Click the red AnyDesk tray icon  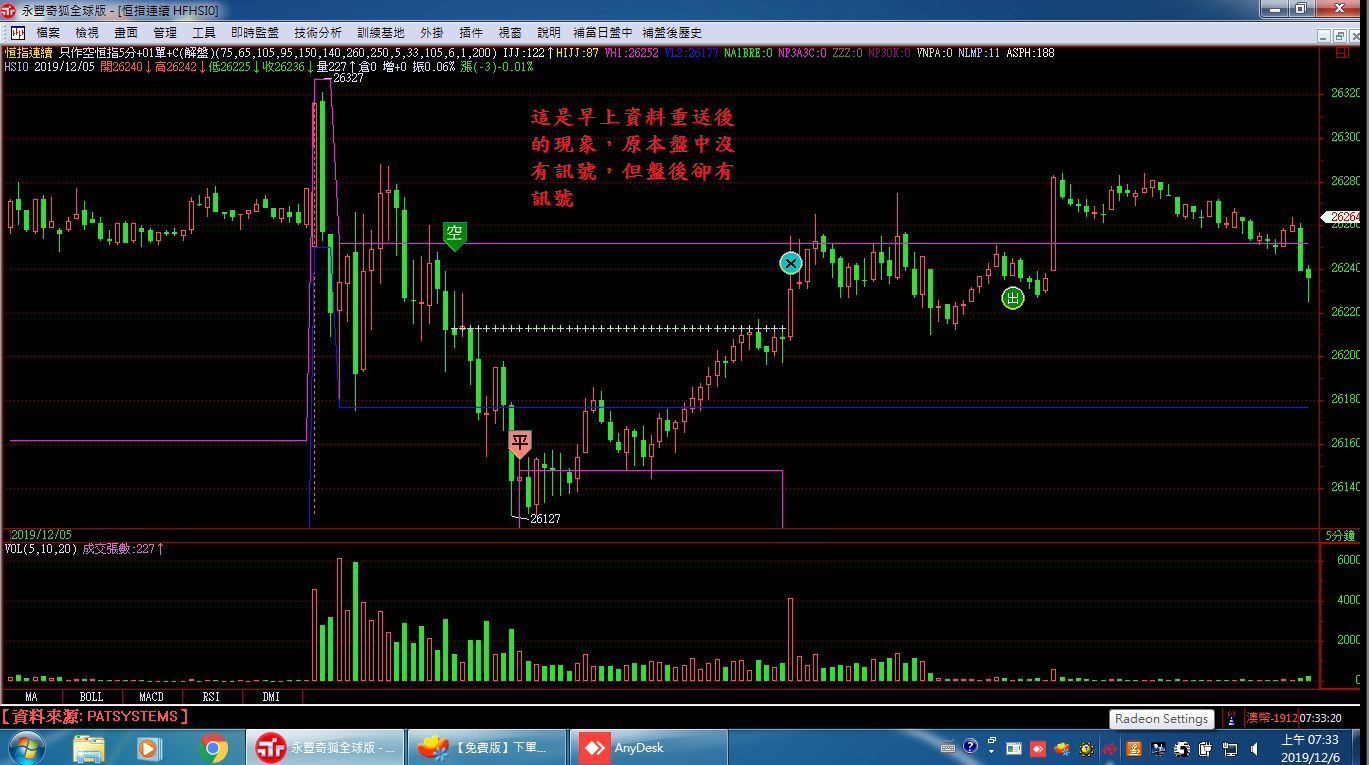click(1038, 747)
